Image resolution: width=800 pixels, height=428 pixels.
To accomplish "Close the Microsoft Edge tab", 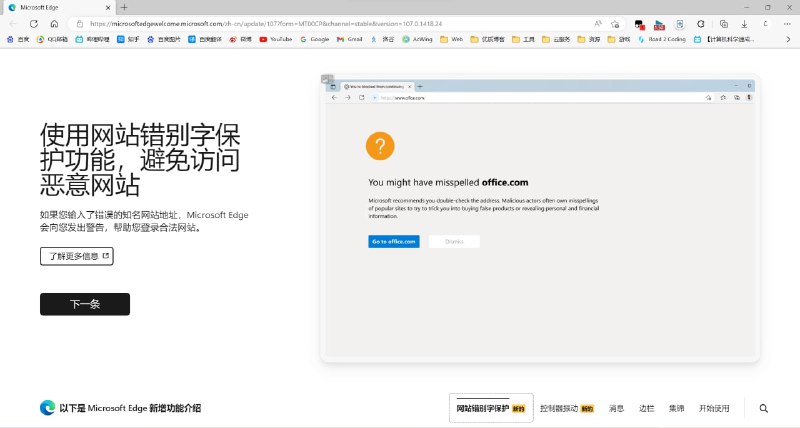I will 108,8.
